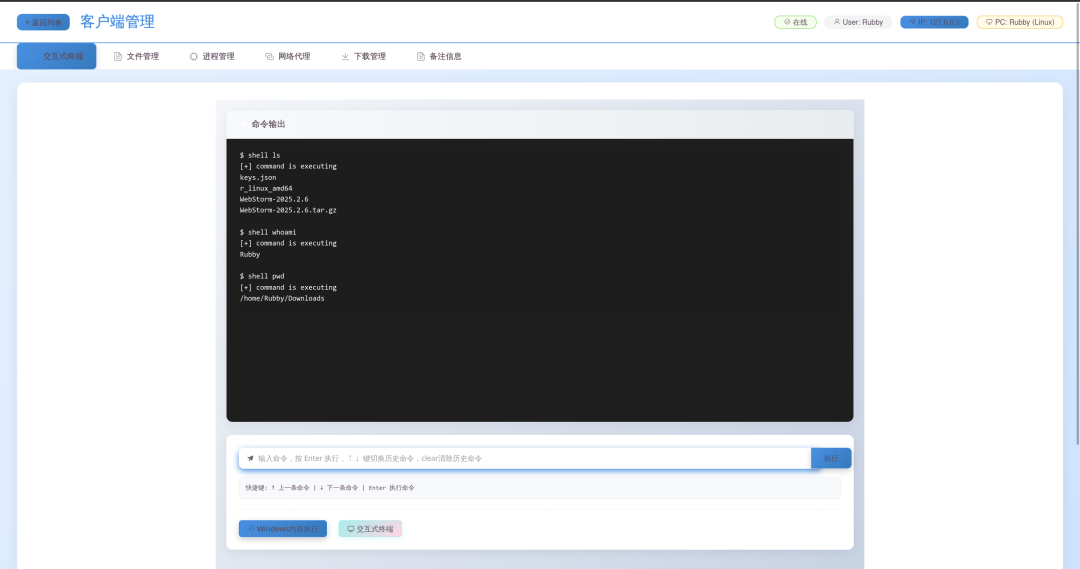Switch to the 进程管理 tab
1080x569 pixels.
212,56
